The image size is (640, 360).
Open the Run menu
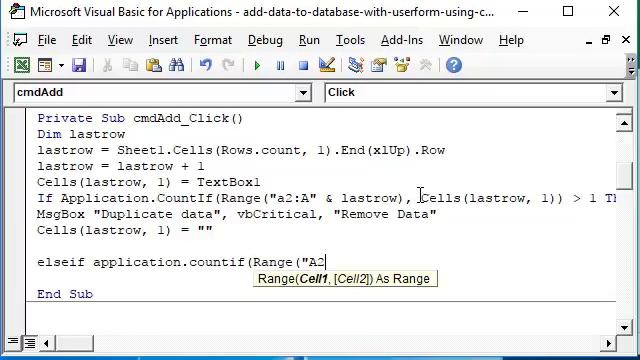coord(309,40)
